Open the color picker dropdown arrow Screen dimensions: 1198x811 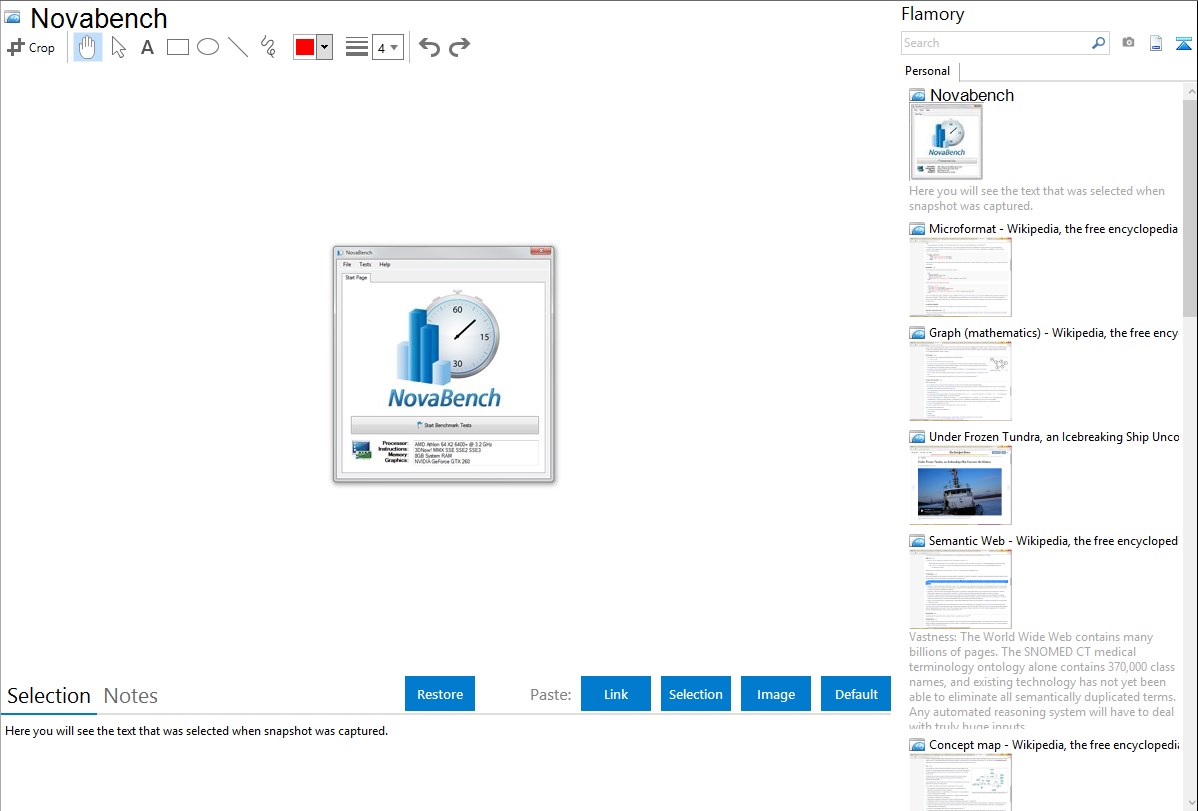point(324,47)
